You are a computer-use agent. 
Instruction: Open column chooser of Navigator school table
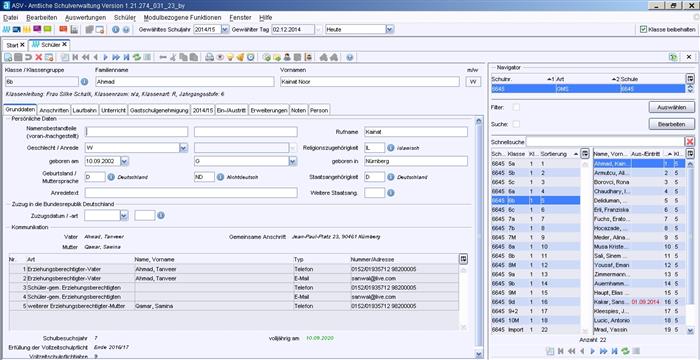pos(690,79)
